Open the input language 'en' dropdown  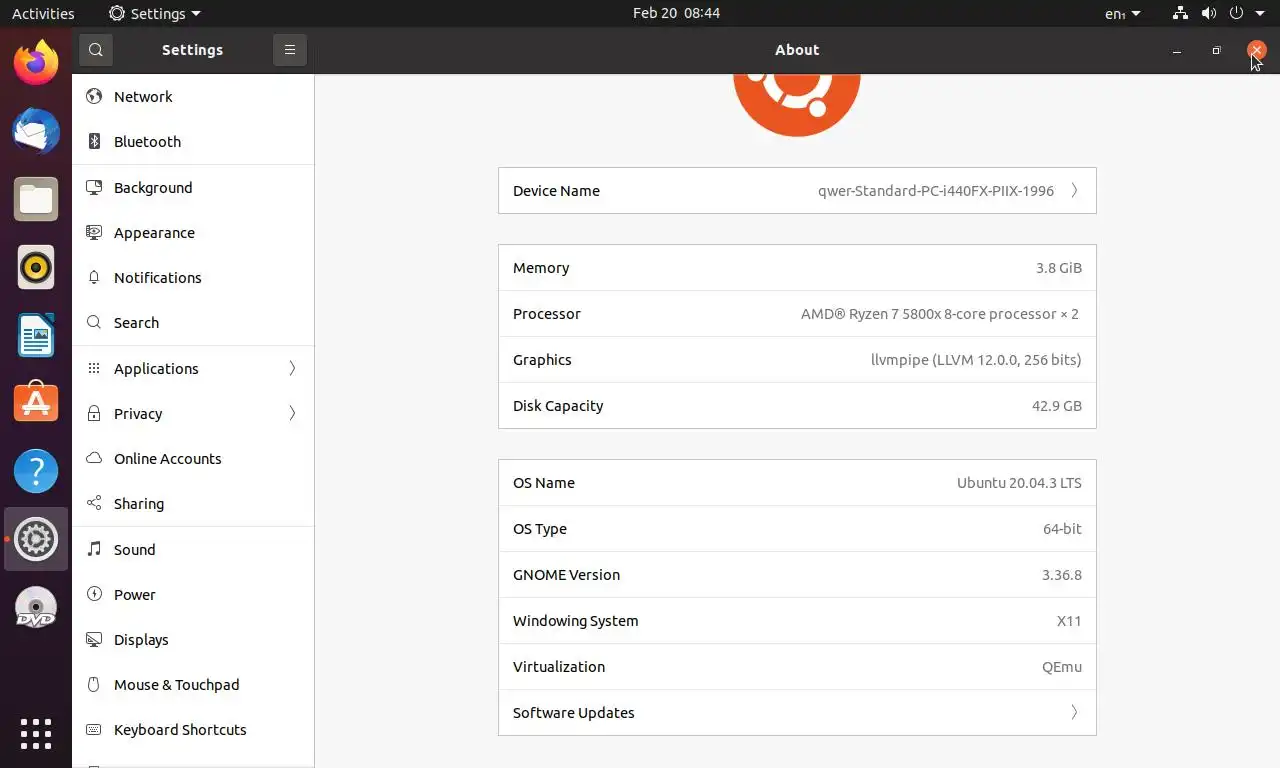(1123, 13)
